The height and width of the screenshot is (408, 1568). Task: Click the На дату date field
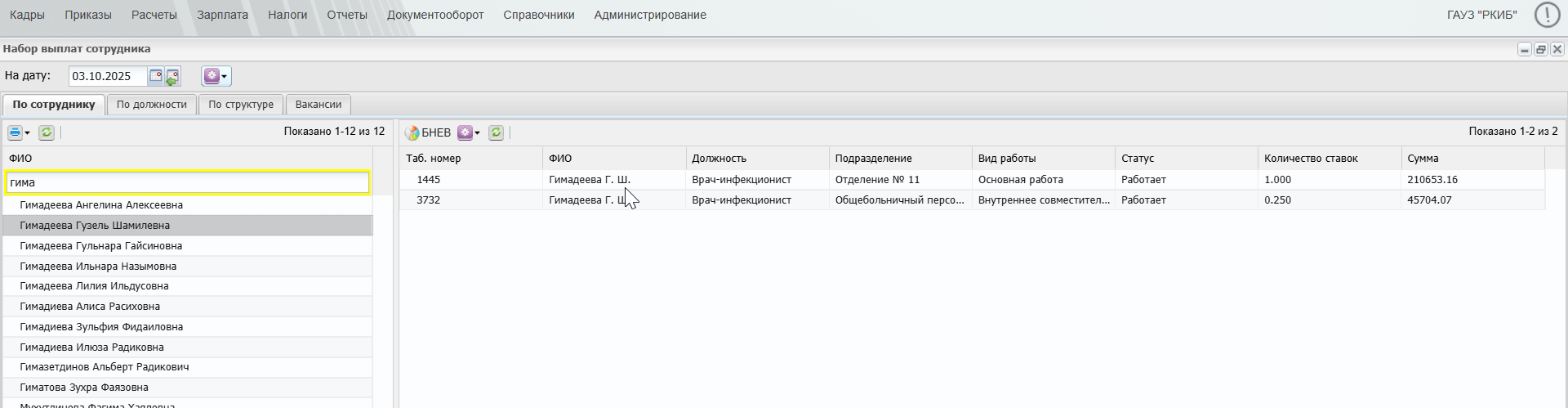point(107,76)
